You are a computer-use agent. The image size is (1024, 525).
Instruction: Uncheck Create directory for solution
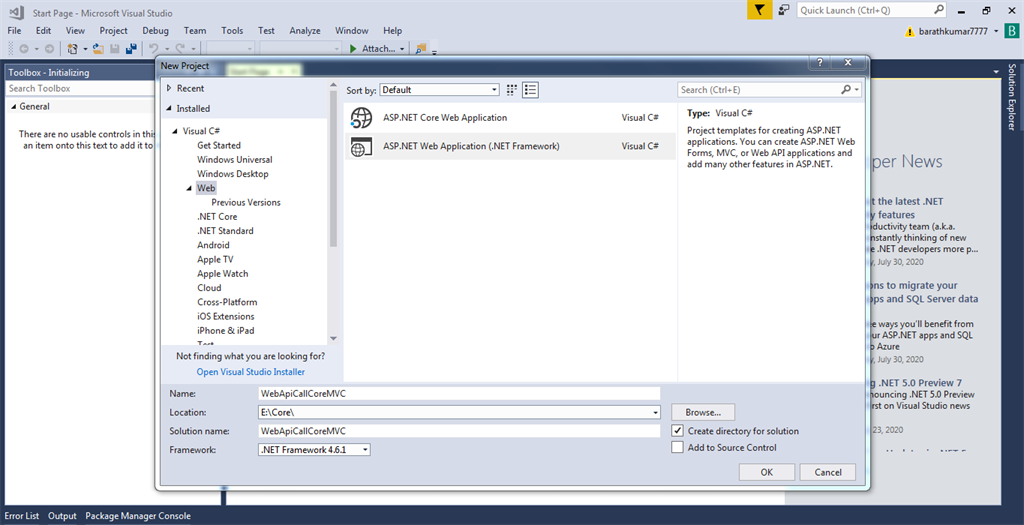677,431
